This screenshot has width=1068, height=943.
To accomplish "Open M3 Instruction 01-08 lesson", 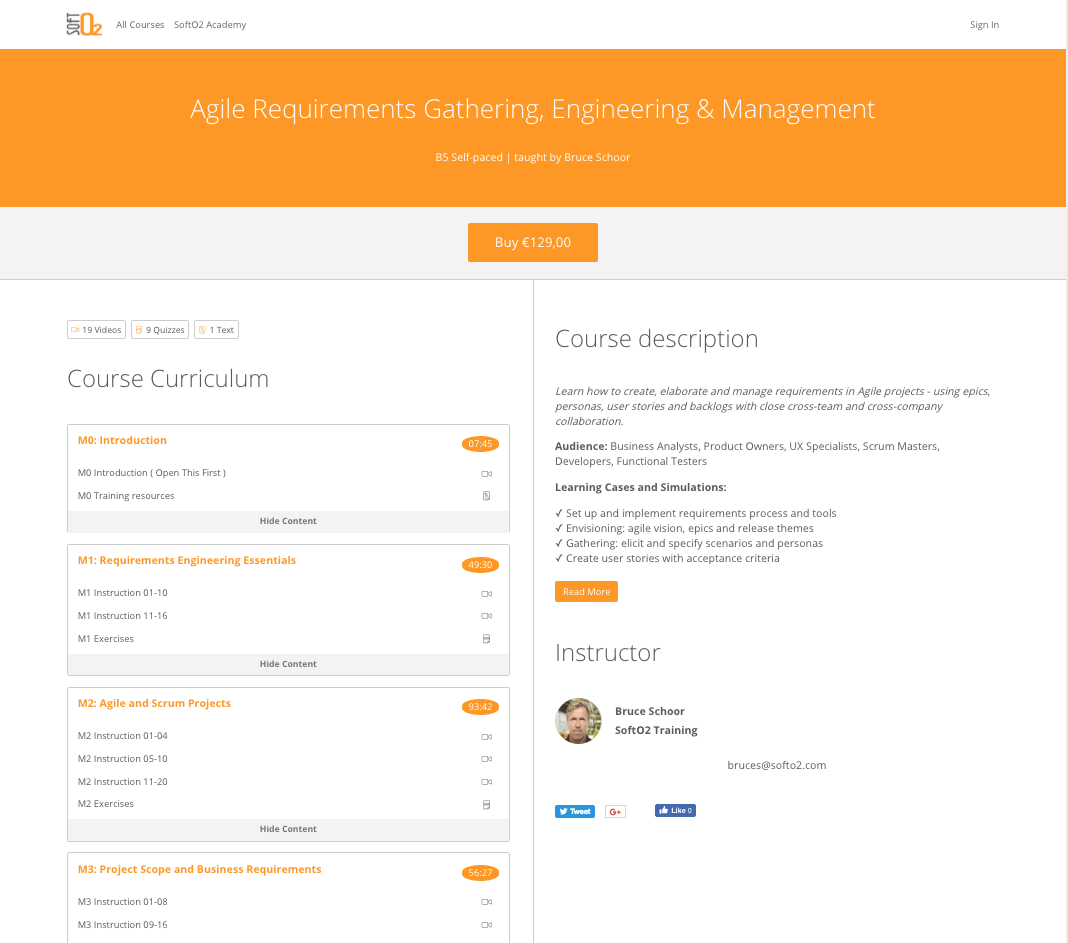I will tap(123, 902).
